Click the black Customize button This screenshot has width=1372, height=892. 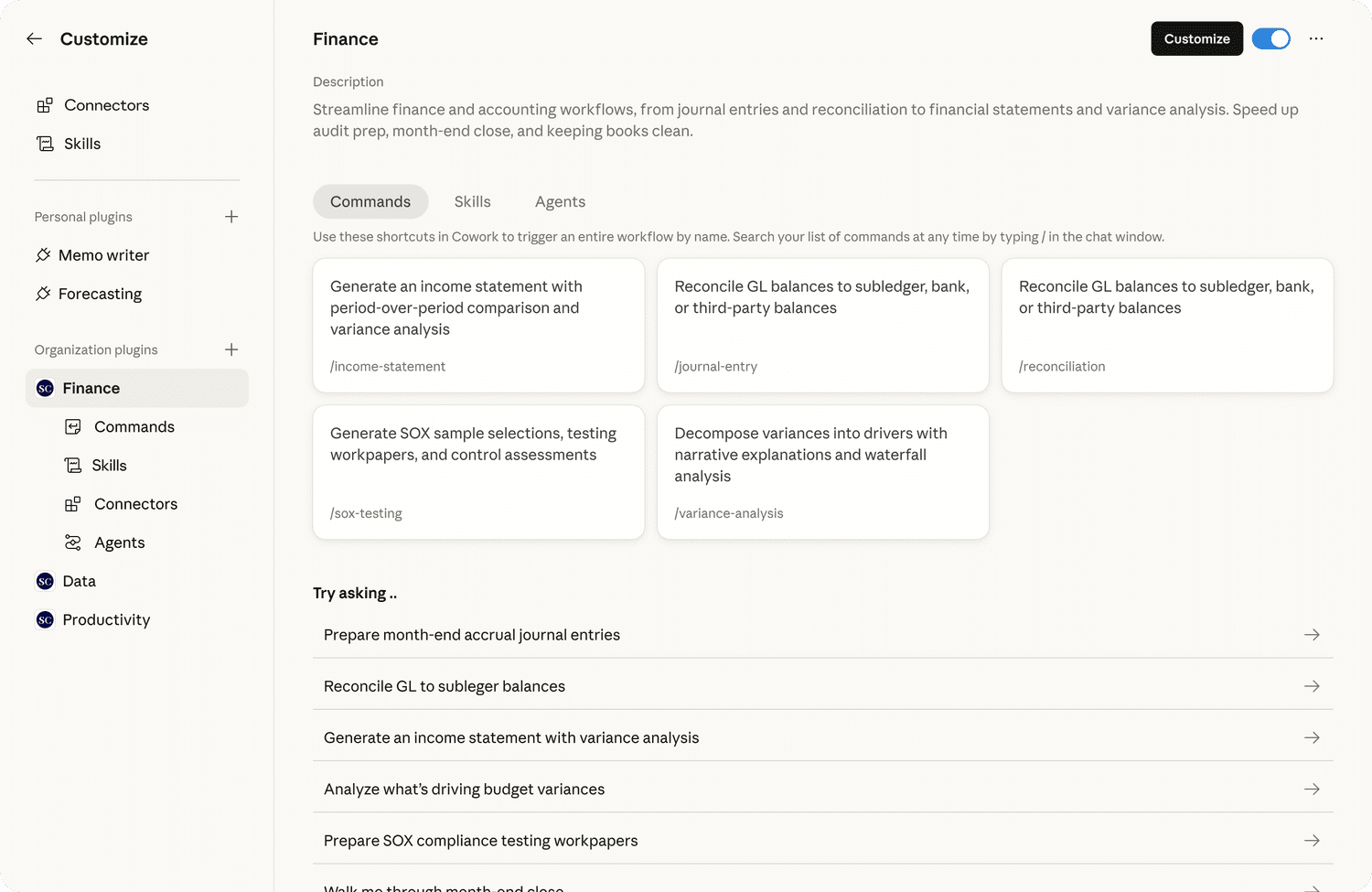1196,38
